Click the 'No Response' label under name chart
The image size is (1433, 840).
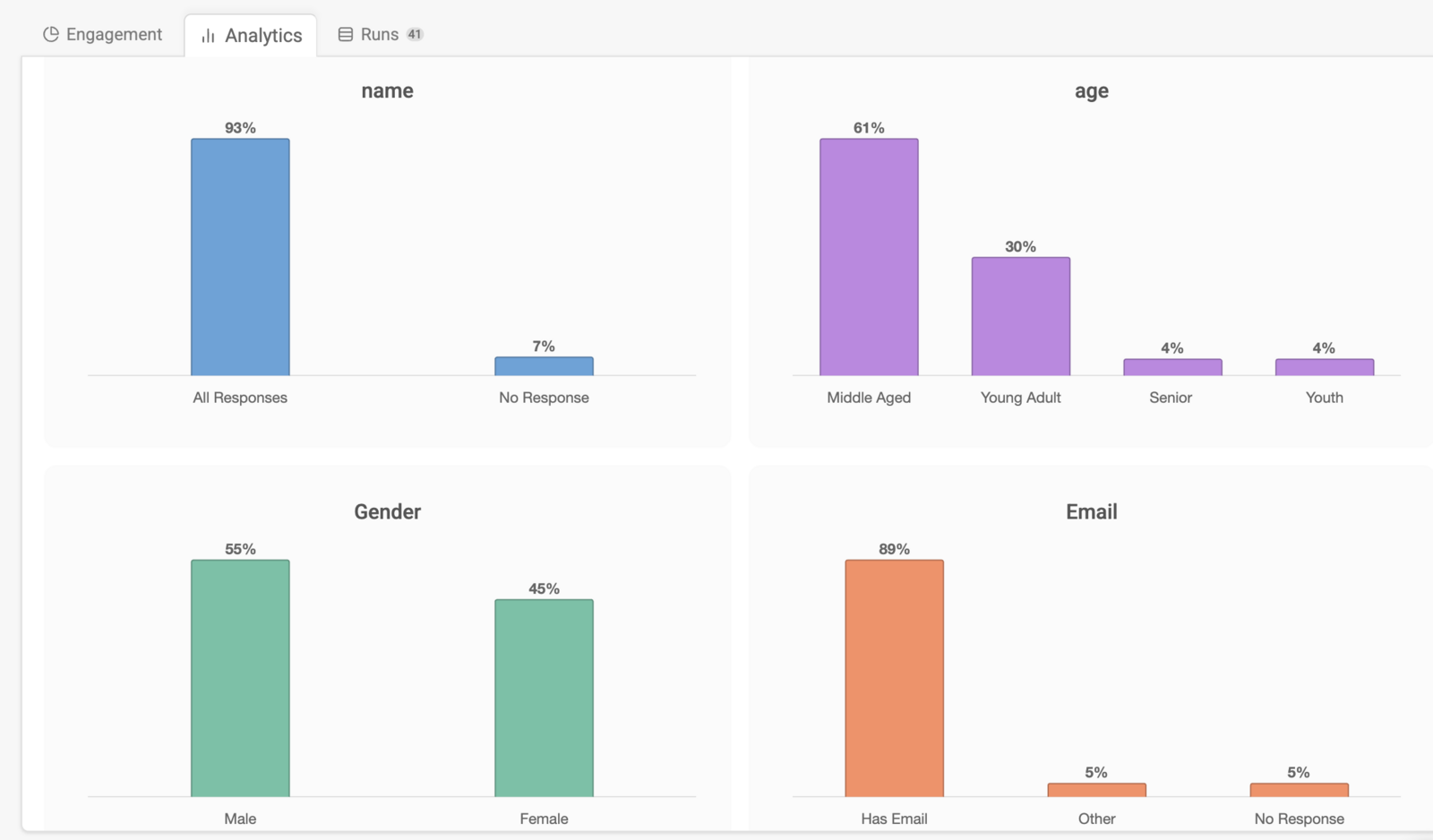[544, 398]
